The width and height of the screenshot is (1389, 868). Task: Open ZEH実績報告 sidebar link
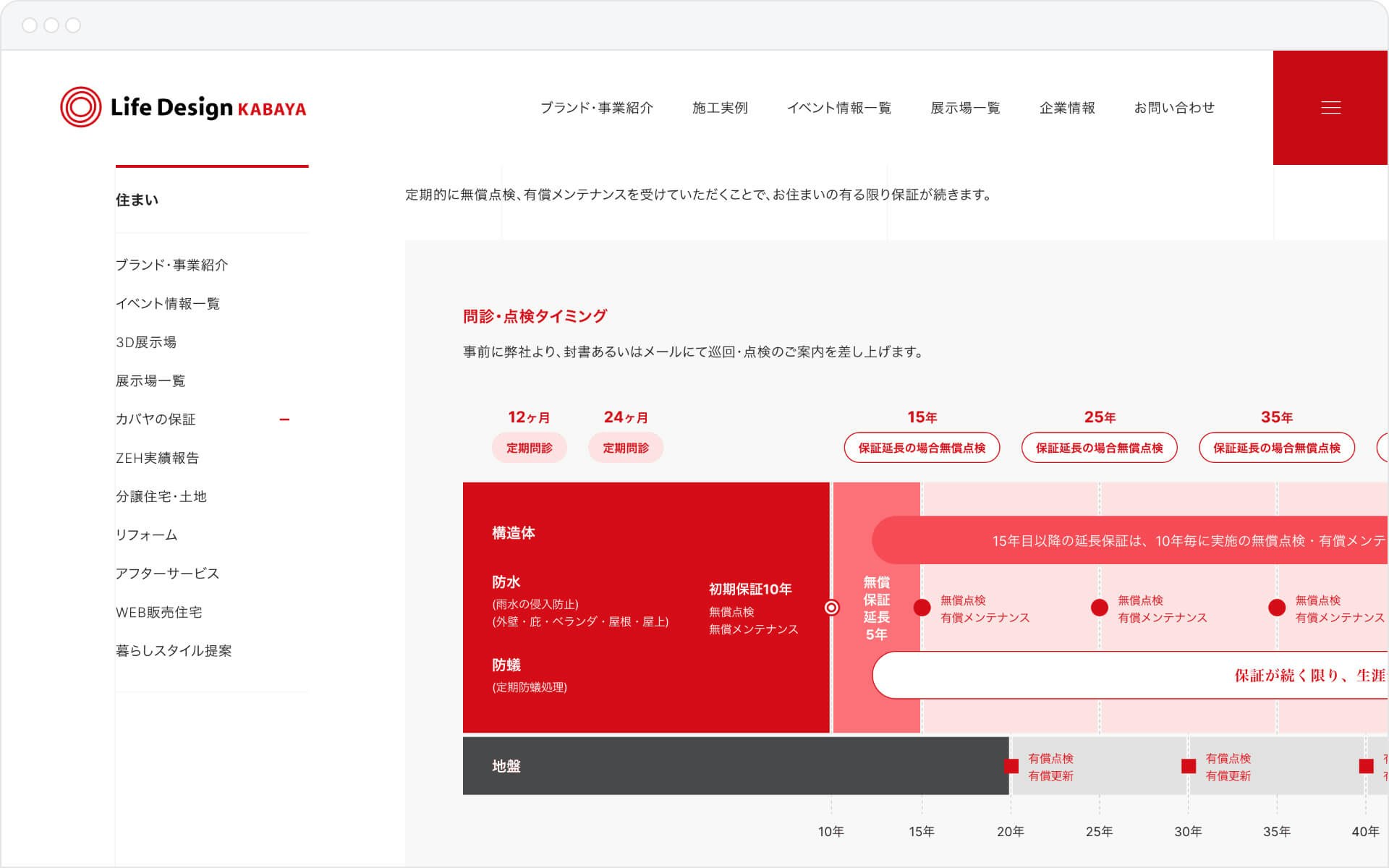point(157,458)
